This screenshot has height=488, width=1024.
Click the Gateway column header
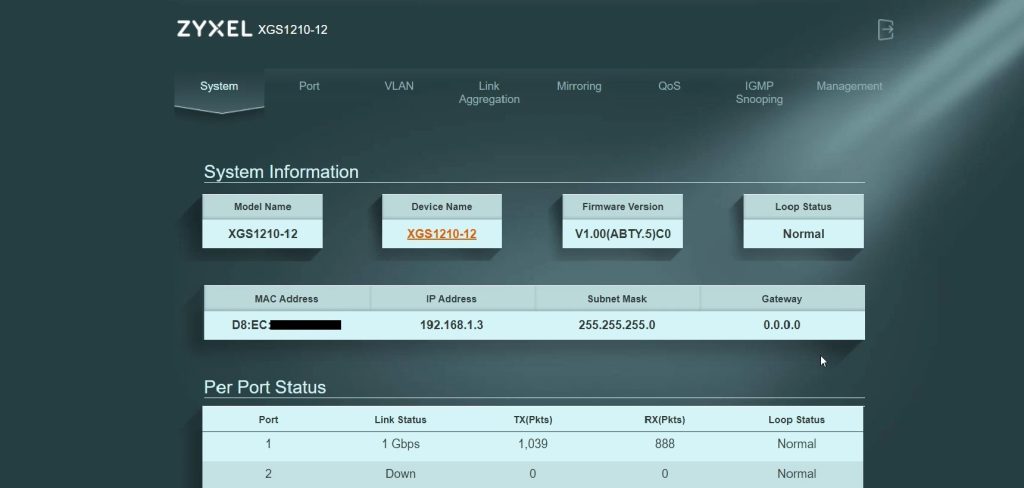click(782, 299)
